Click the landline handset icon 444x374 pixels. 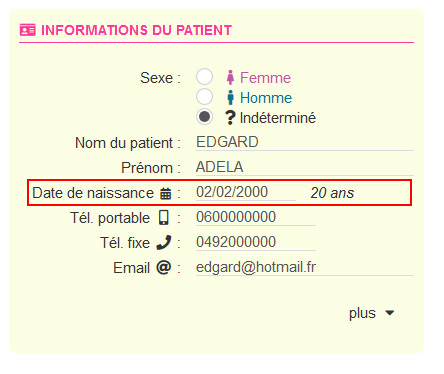click(164, 242)
